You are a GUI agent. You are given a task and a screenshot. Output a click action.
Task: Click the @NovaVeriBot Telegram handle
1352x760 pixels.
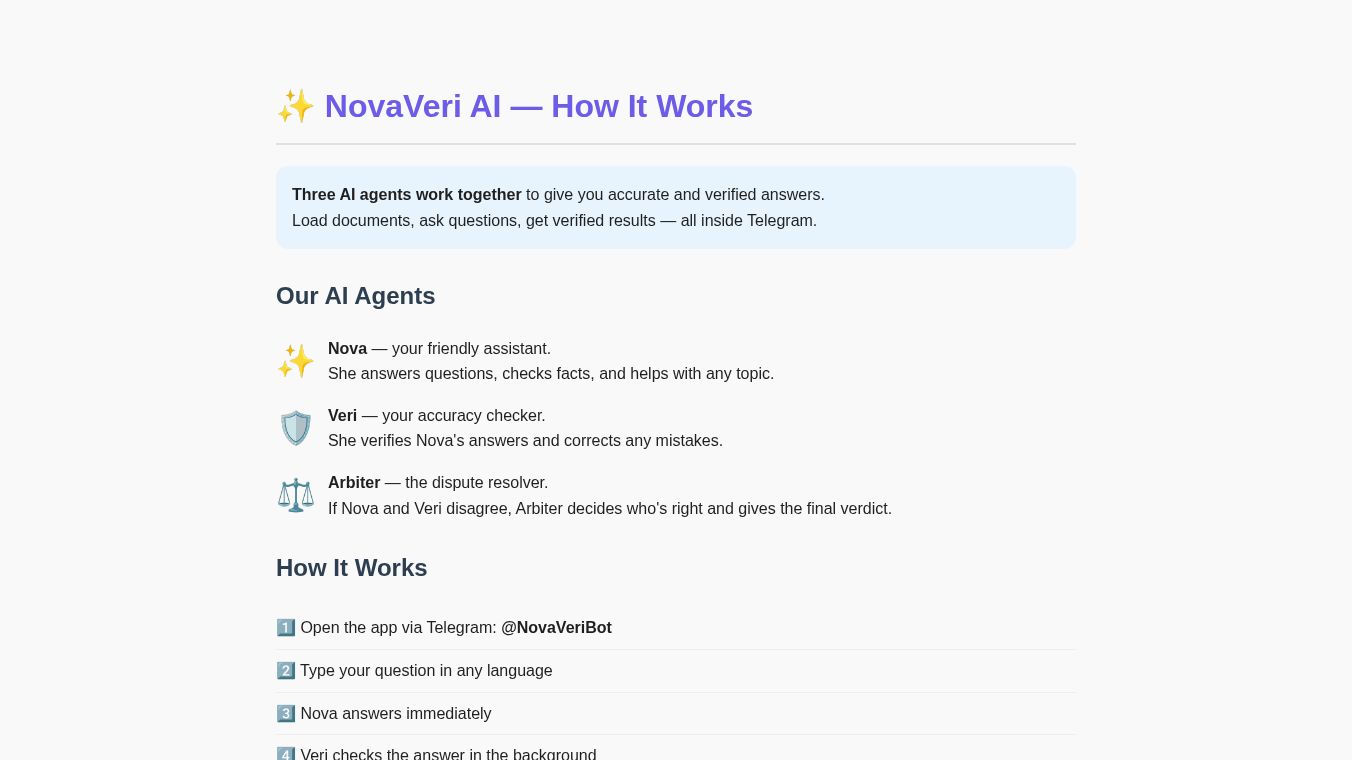tap(556, 628)
